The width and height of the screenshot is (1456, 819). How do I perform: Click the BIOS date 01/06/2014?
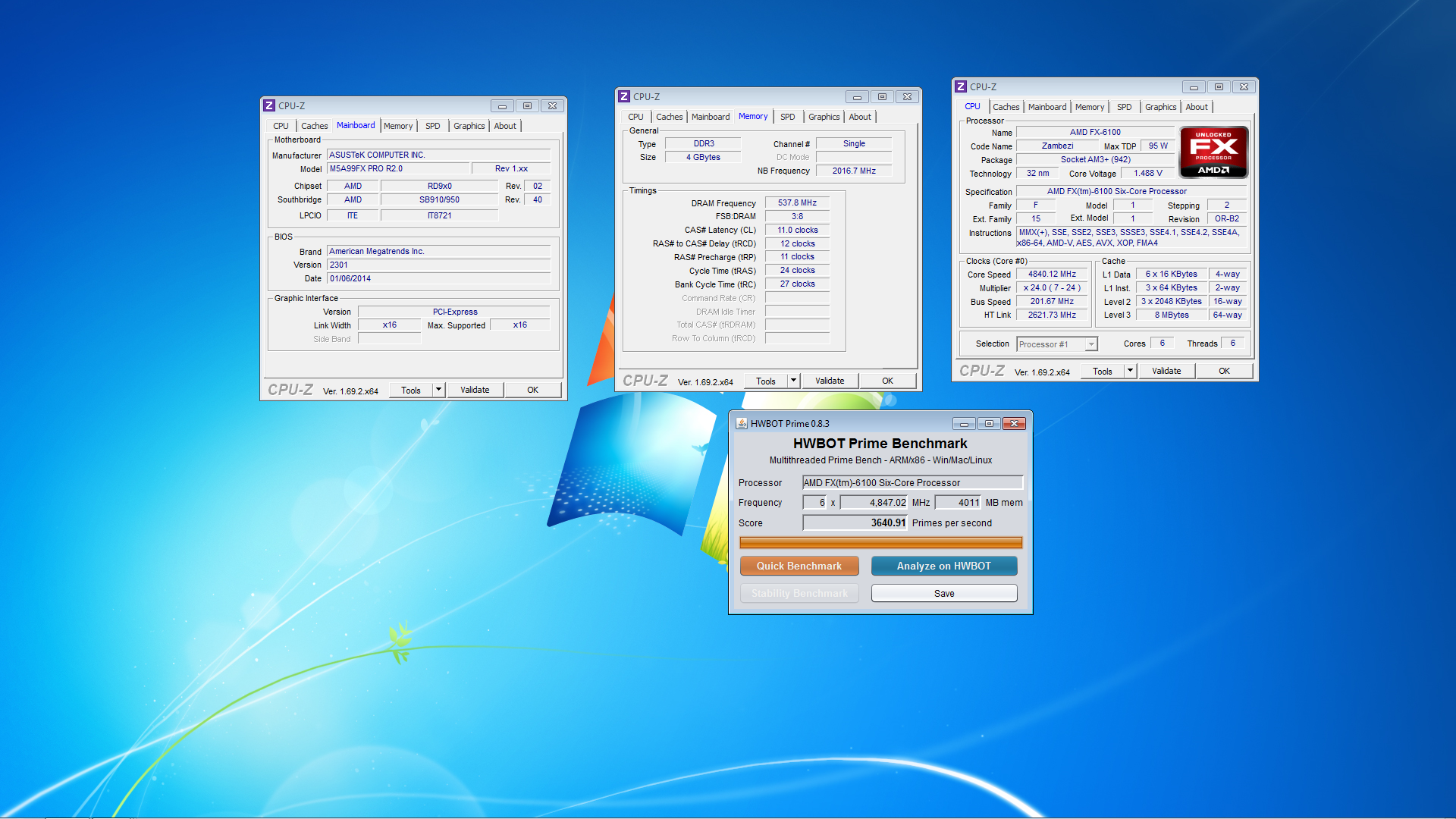tap(438, 278)
